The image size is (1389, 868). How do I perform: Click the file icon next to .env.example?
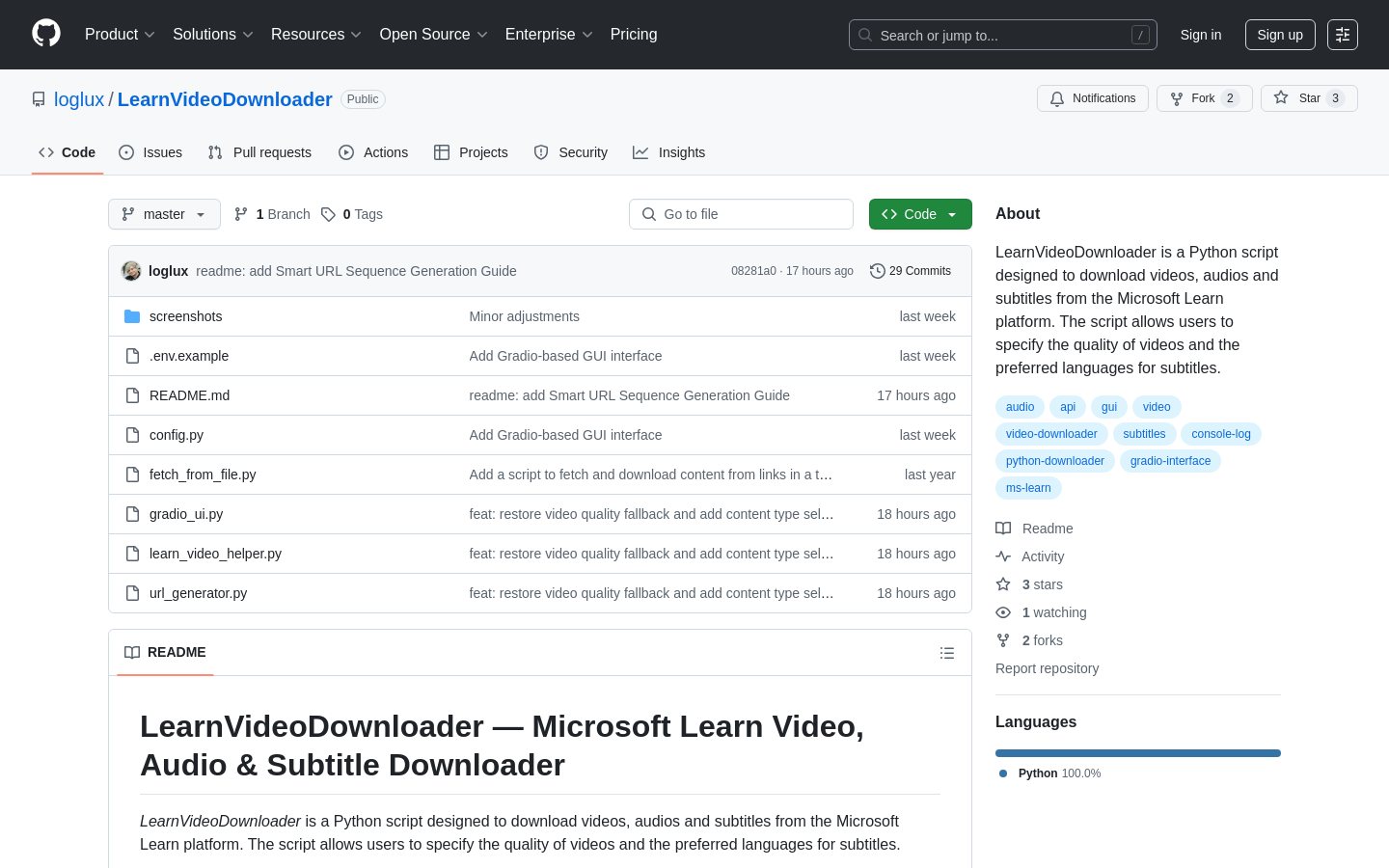132,356
